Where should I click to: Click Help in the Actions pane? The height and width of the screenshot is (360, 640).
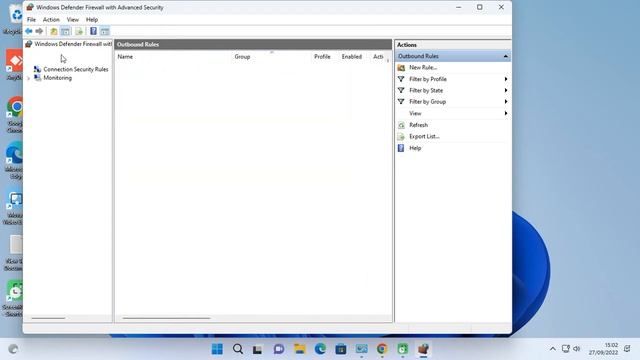click(415, 148)
